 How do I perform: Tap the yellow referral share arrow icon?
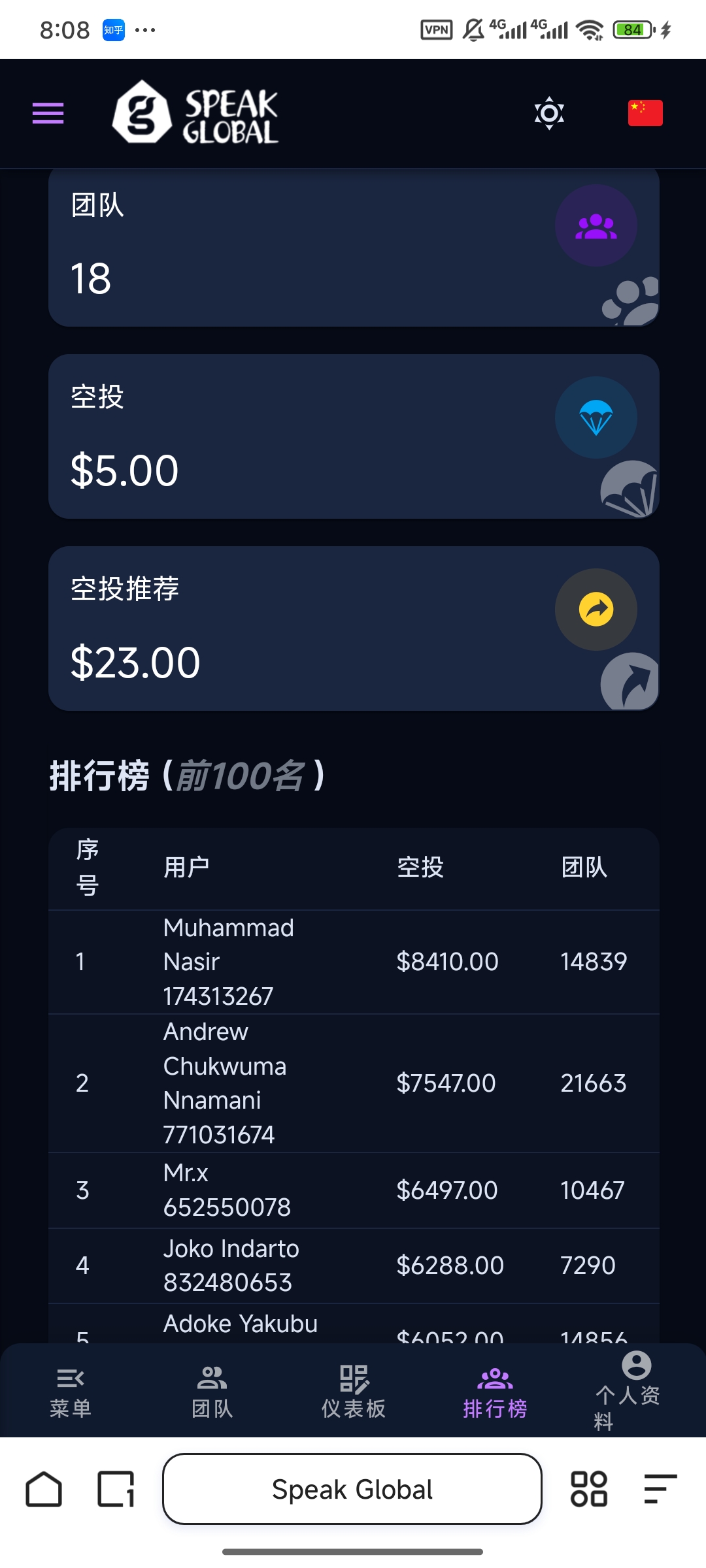[x=596, y=610]
